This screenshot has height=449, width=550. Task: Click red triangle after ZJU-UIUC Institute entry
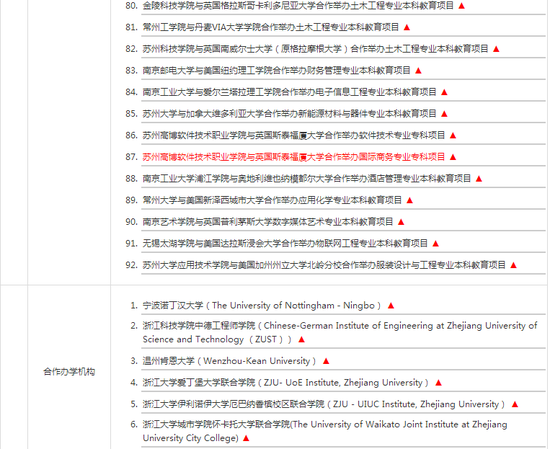click(515, 404)
